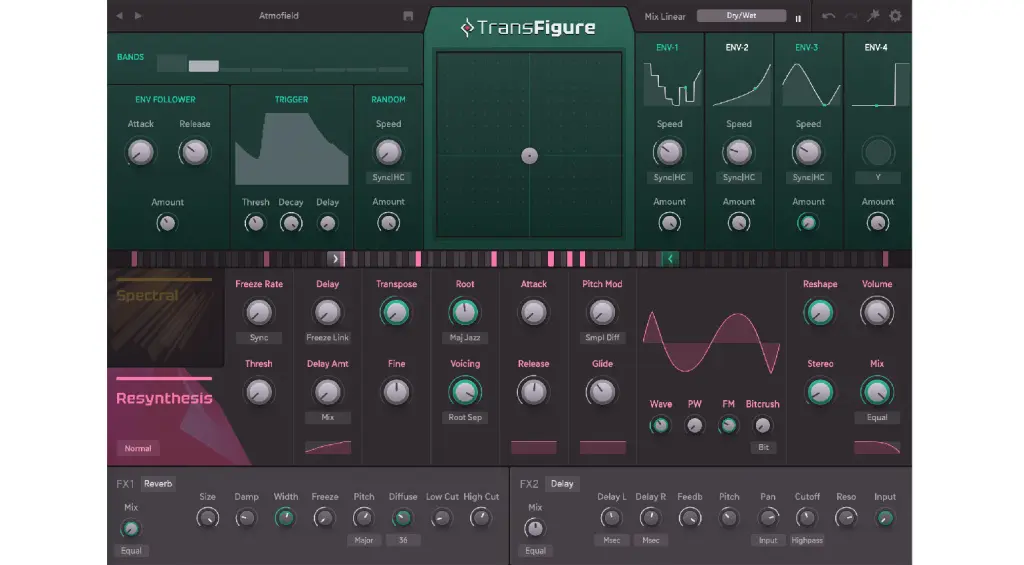Click the Env Follower Release knob
Viewport: 1024px width, 565px height.
194,153
